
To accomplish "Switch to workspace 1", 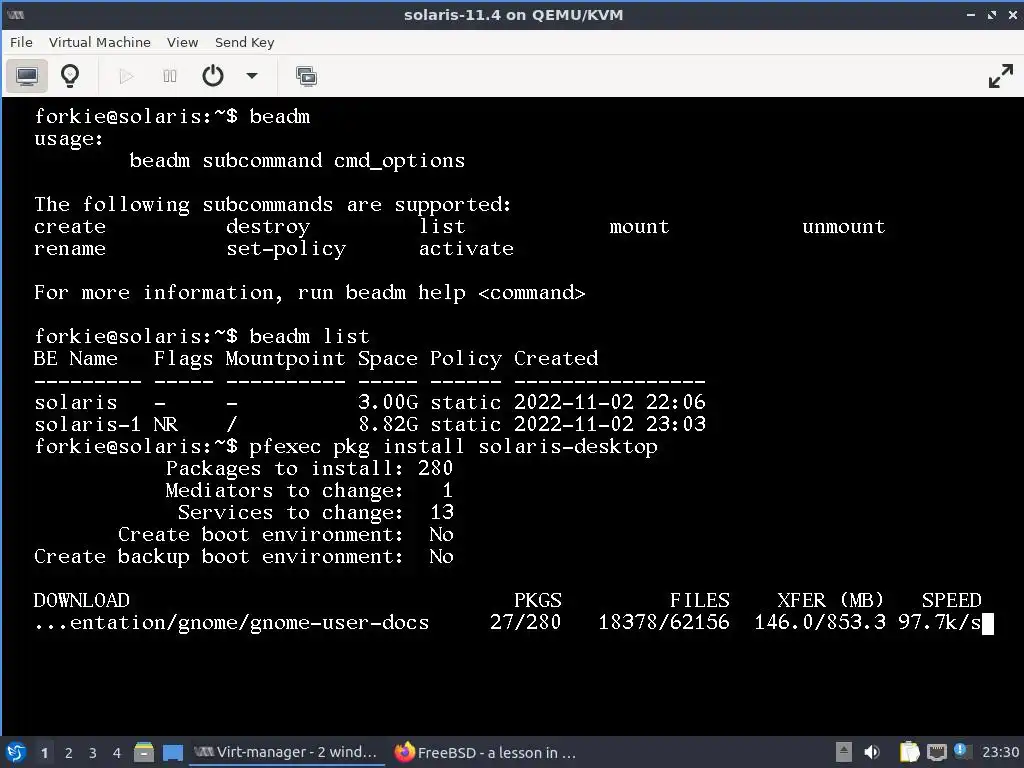I will pos(44,753).
